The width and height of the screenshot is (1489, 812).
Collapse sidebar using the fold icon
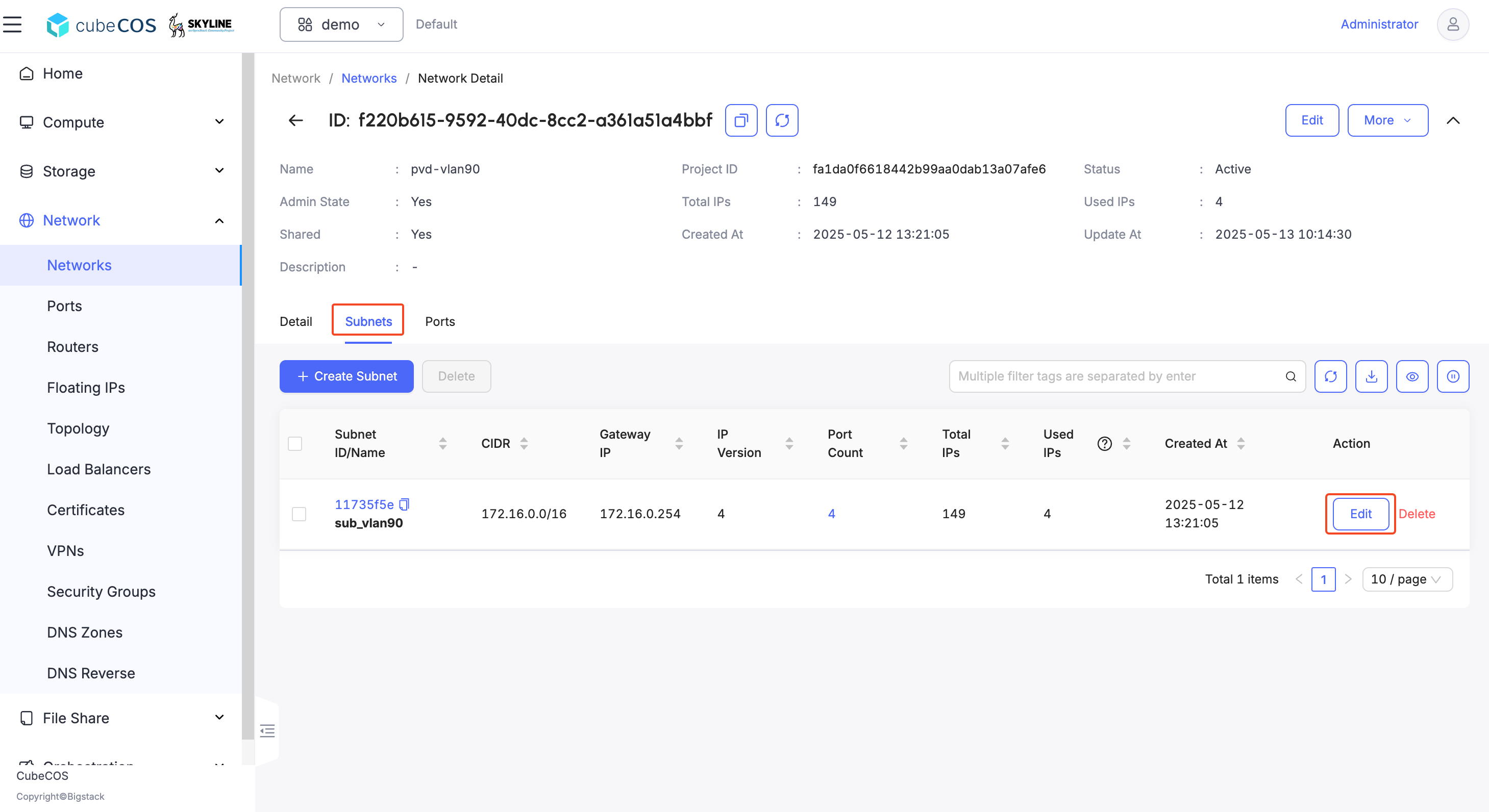267,731
